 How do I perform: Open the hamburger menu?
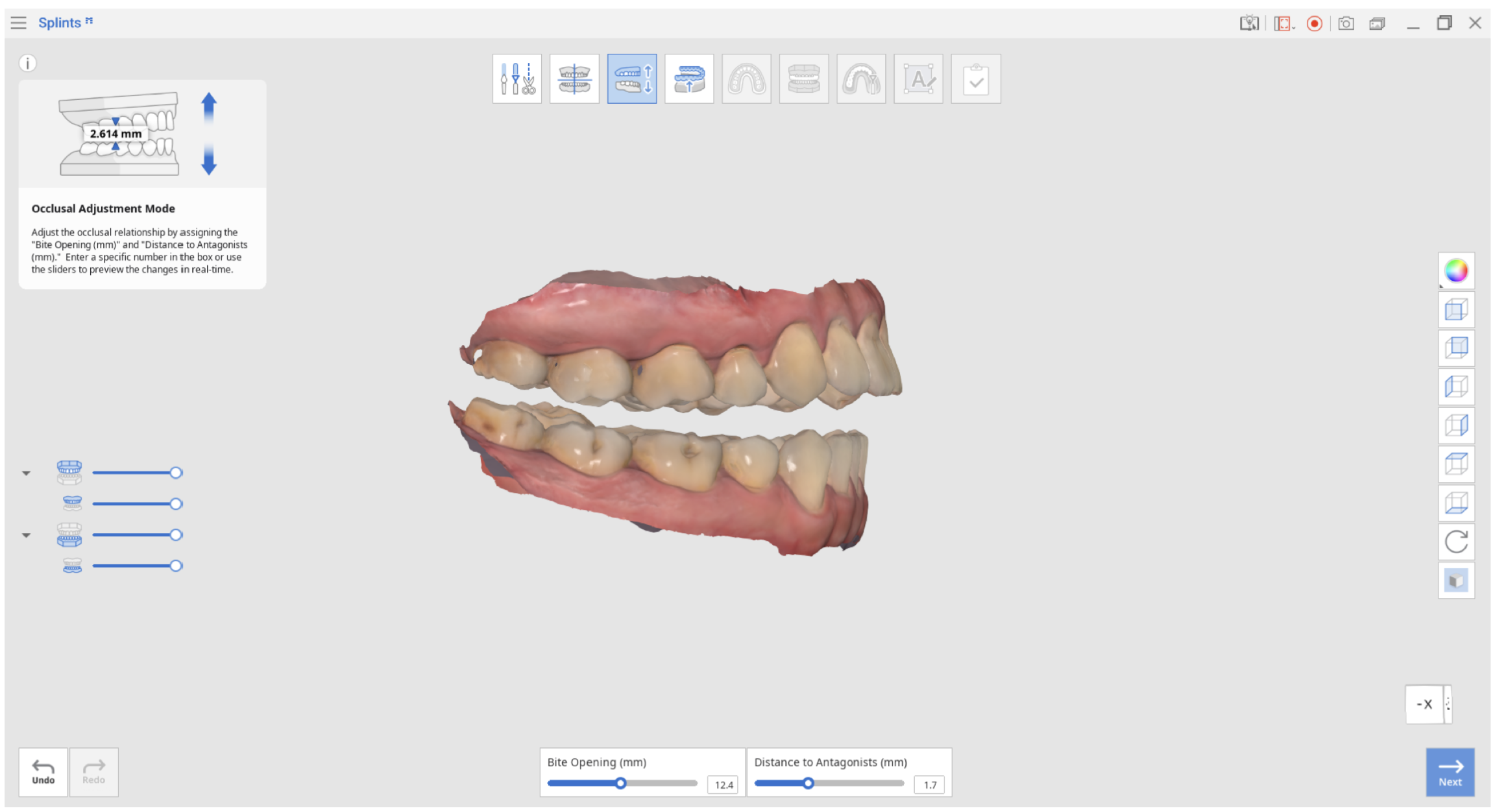coord(18,22)
